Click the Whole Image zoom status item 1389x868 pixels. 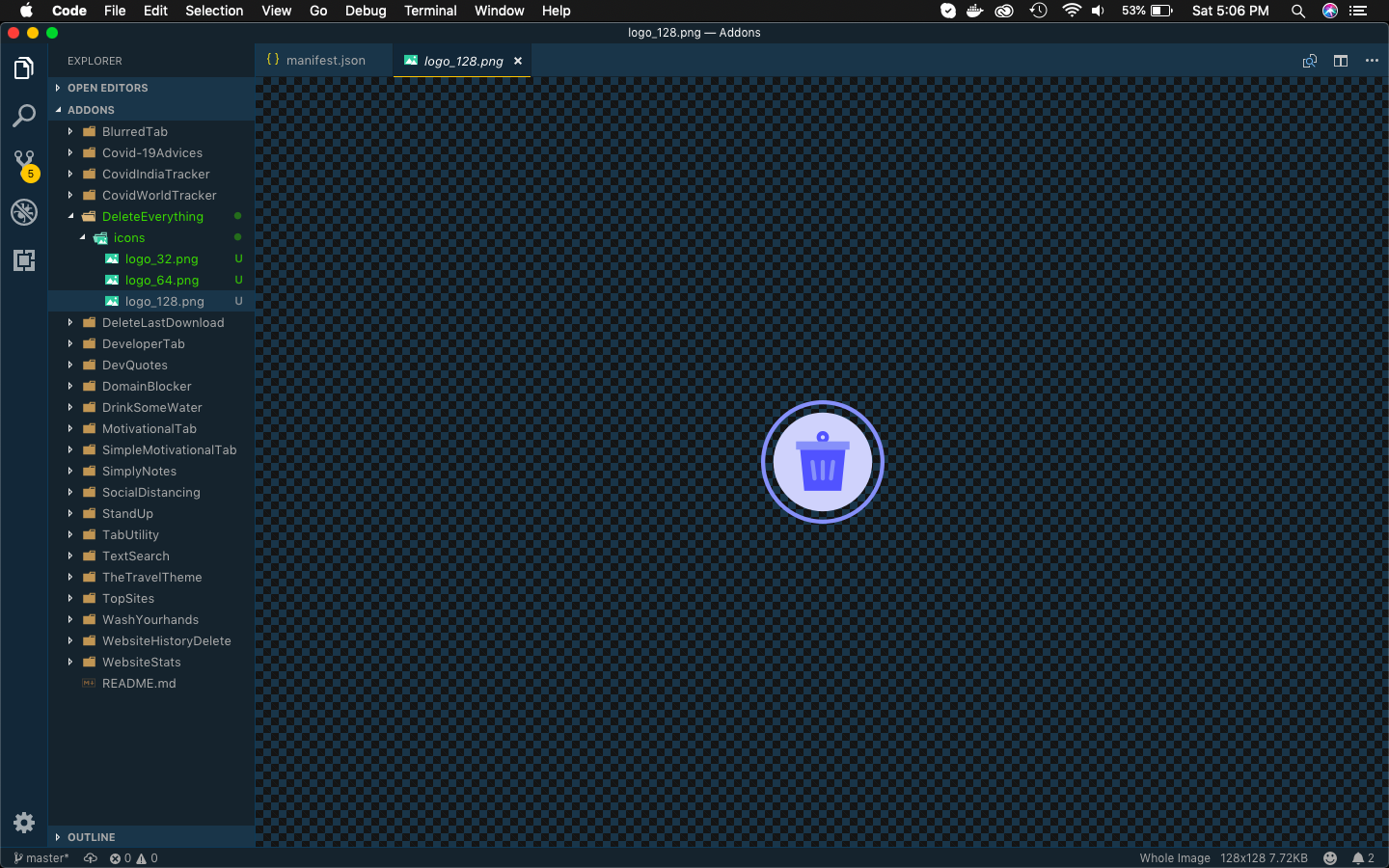tap(1175, 858)
